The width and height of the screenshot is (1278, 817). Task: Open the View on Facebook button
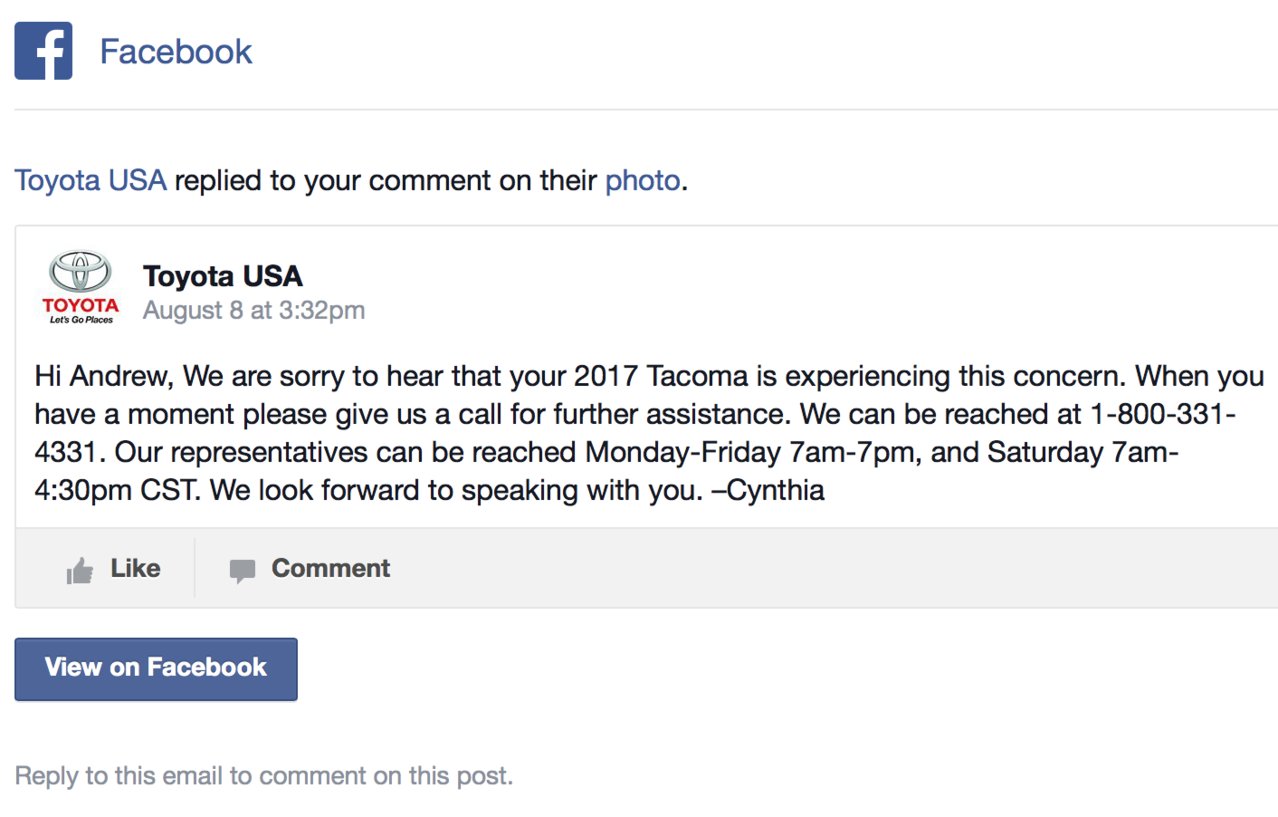pos(156,669)
